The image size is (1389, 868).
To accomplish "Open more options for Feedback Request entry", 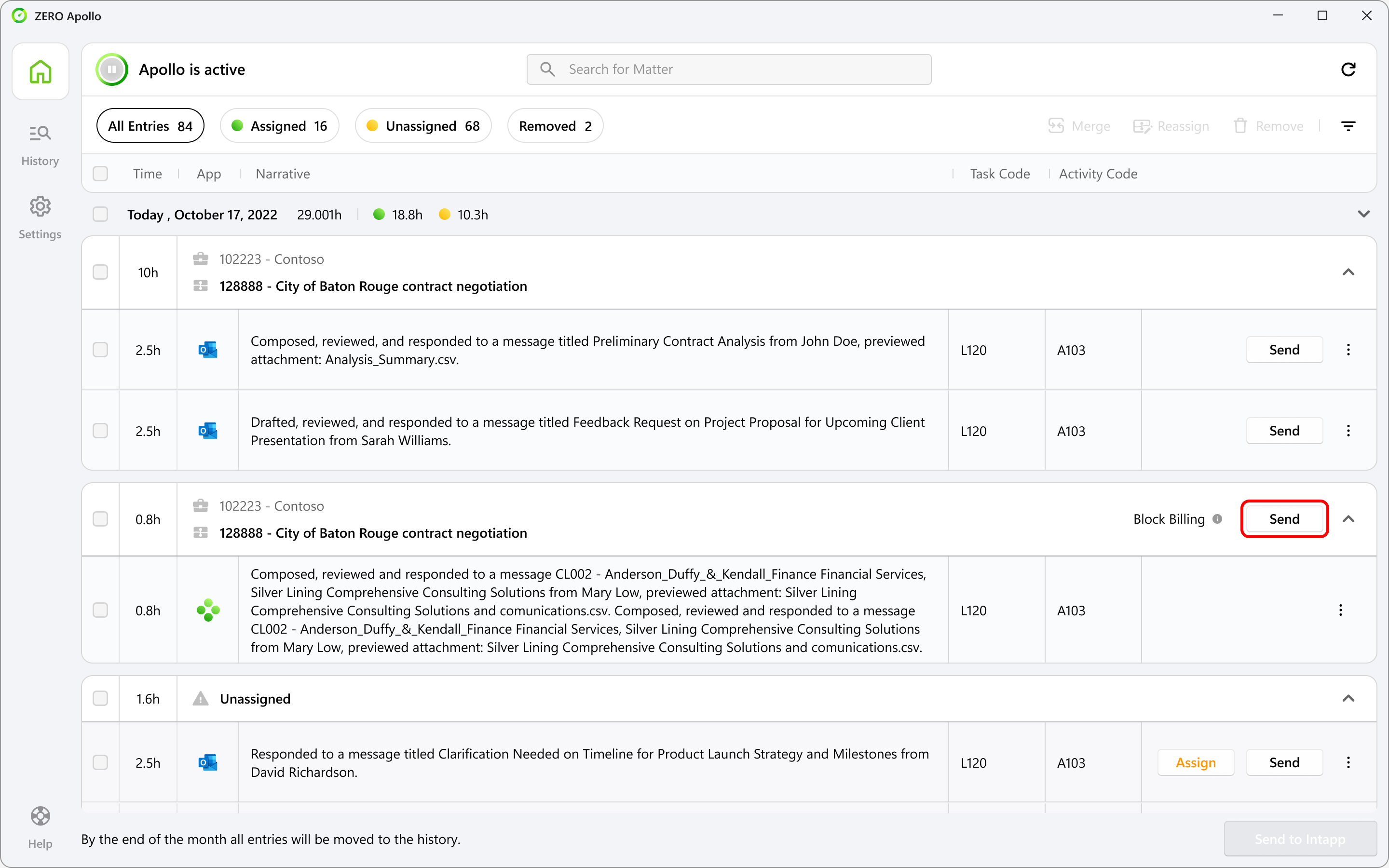I will pyautogui.click(x=1348, y=431).
